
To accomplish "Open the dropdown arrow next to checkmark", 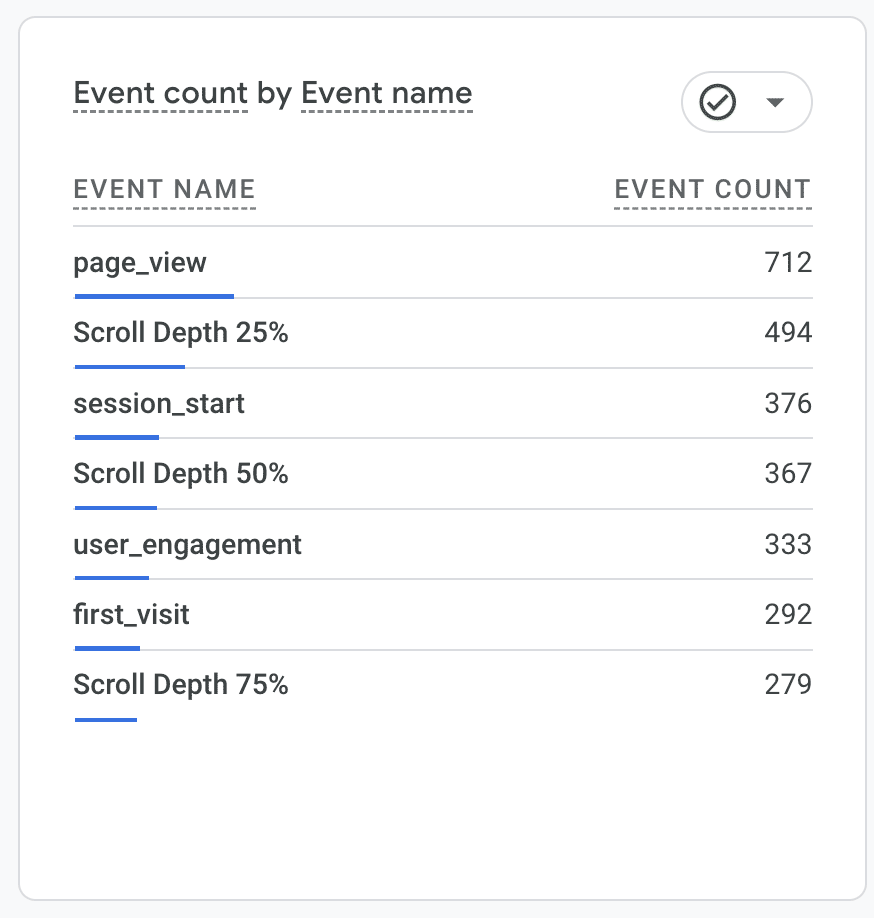I will point(774,102).
